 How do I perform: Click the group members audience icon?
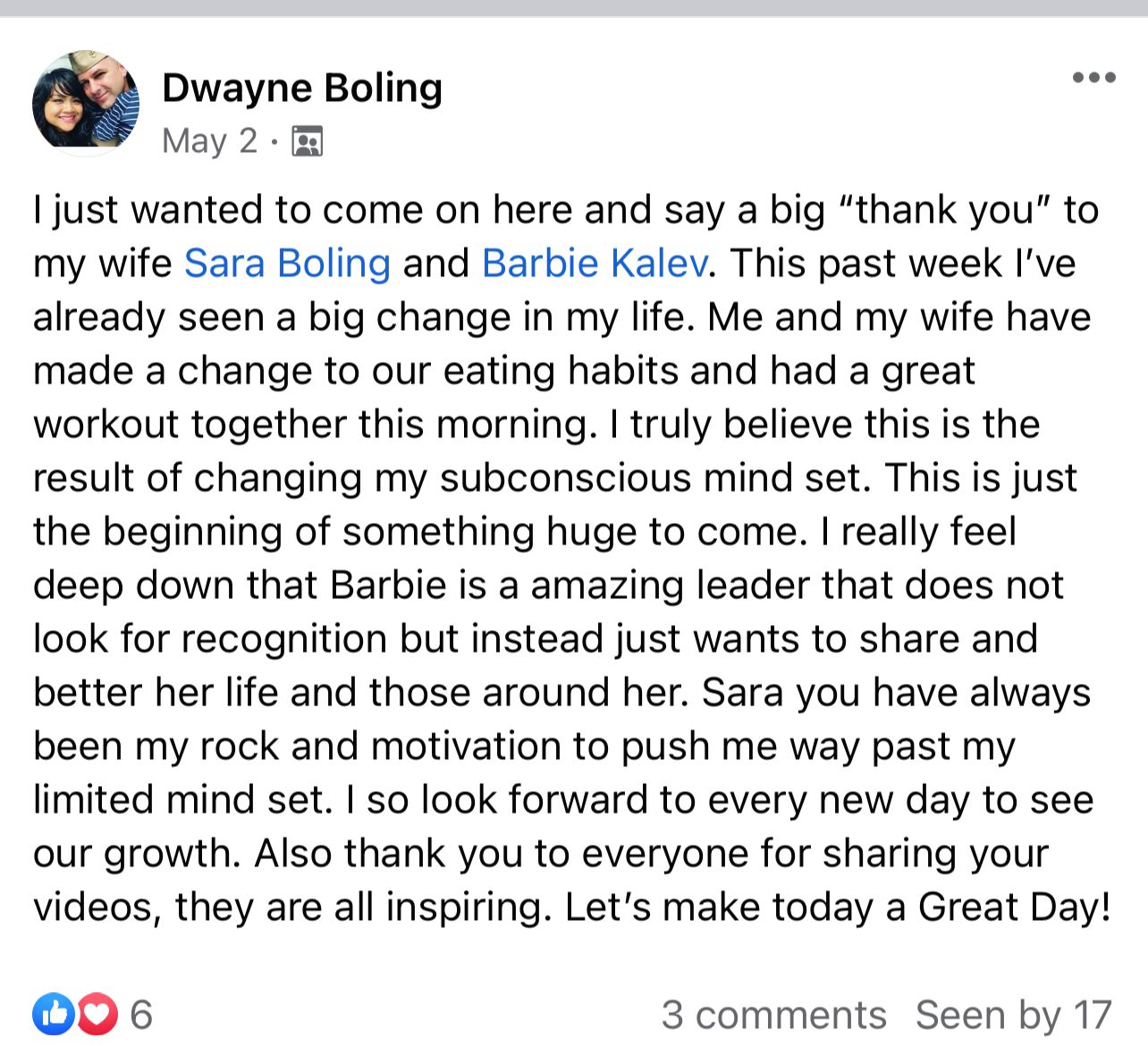coord(308,141)
